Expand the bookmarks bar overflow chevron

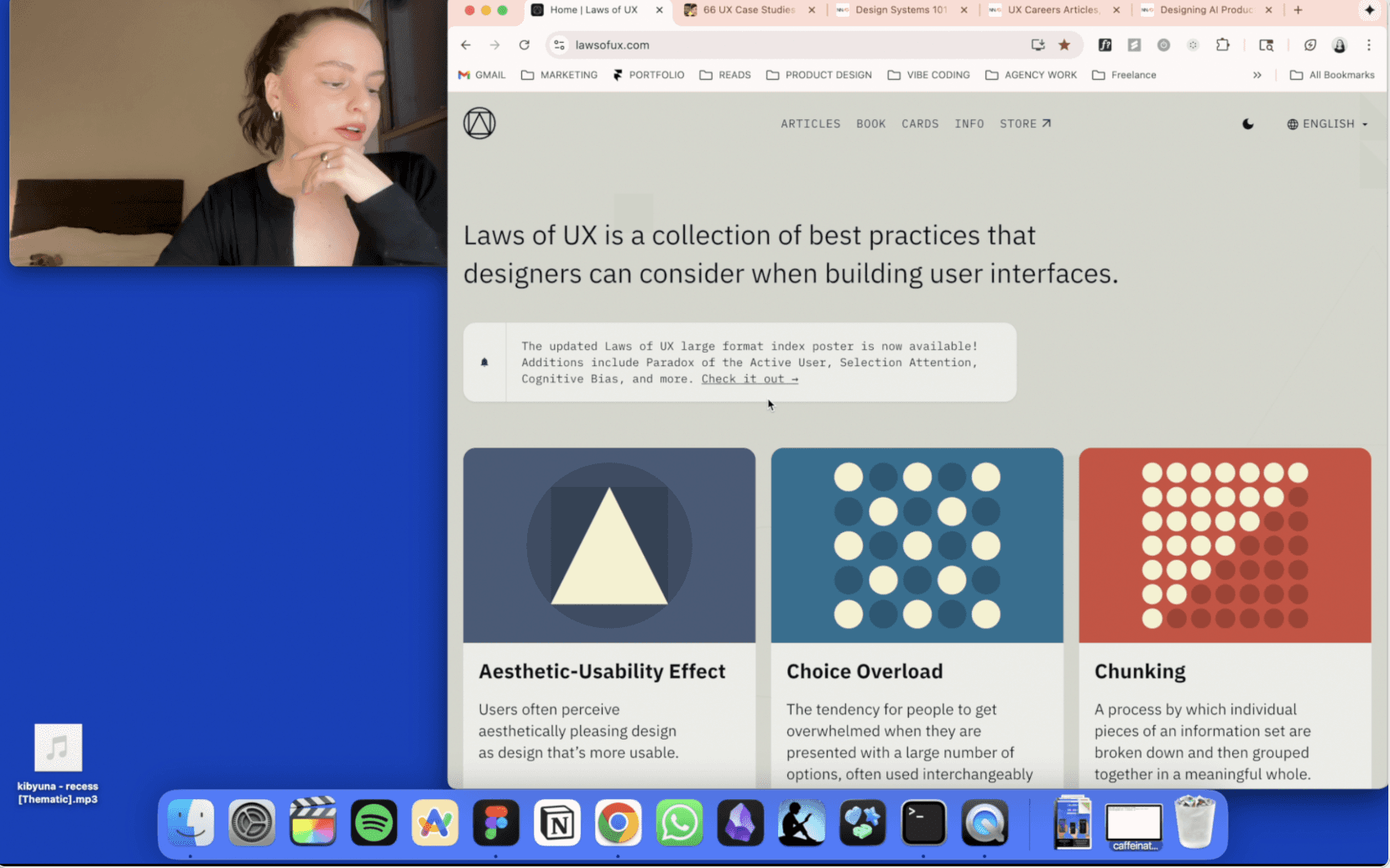click(x=1257, y=75)
